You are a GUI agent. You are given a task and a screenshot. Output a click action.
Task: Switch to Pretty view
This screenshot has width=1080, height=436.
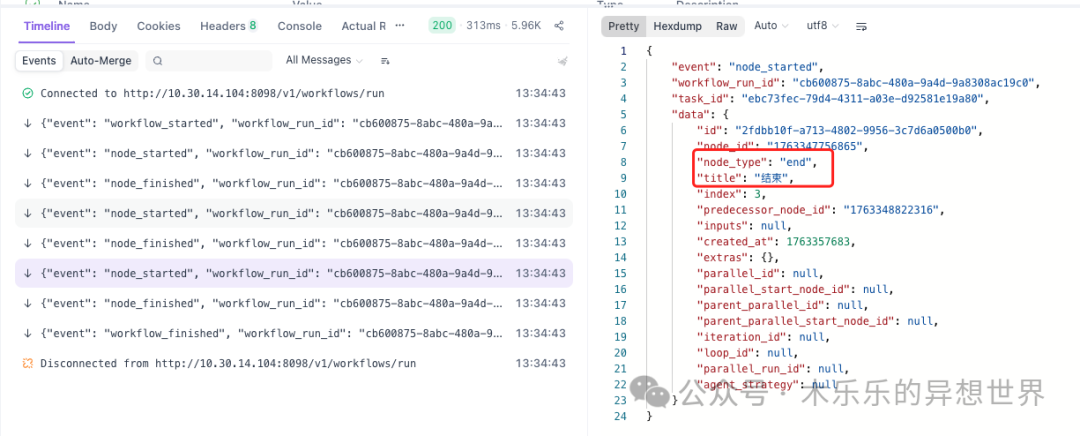coord(623,26)
